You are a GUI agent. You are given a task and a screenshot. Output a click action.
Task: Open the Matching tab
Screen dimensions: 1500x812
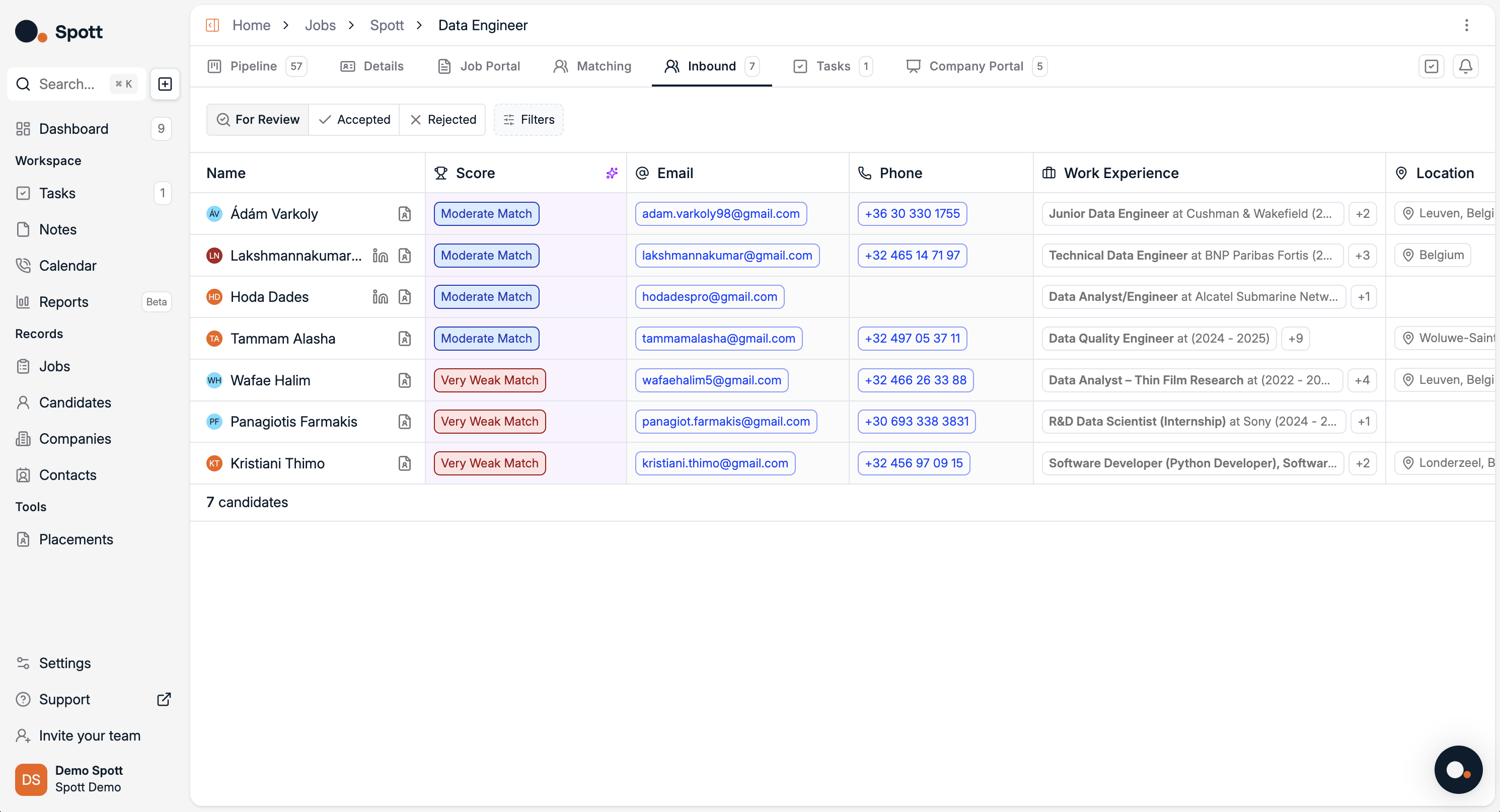pyautogui.click(x=592, y=66)
